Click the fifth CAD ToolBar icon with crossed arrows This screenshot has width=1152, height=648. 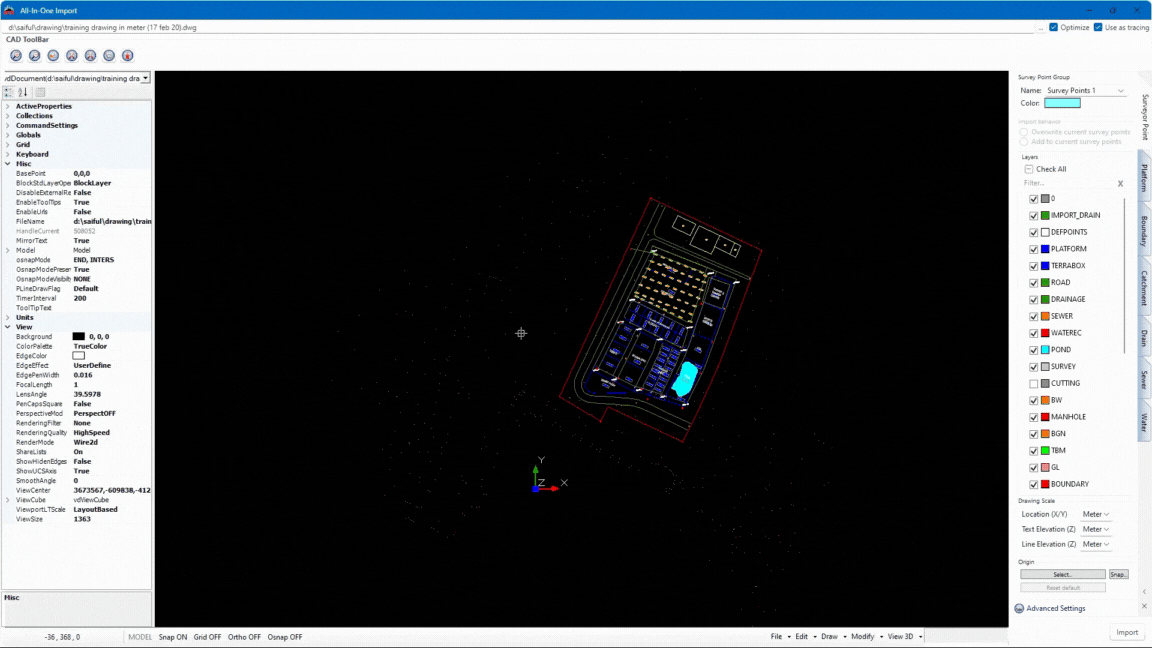(x=90, y=56)
